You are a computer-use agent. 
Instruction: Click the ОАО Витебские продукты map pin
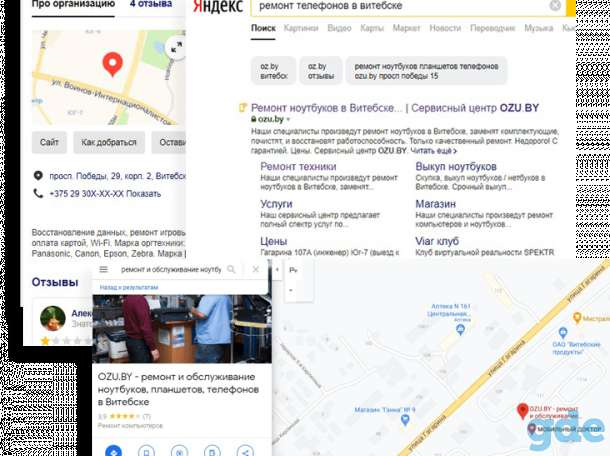563,333
